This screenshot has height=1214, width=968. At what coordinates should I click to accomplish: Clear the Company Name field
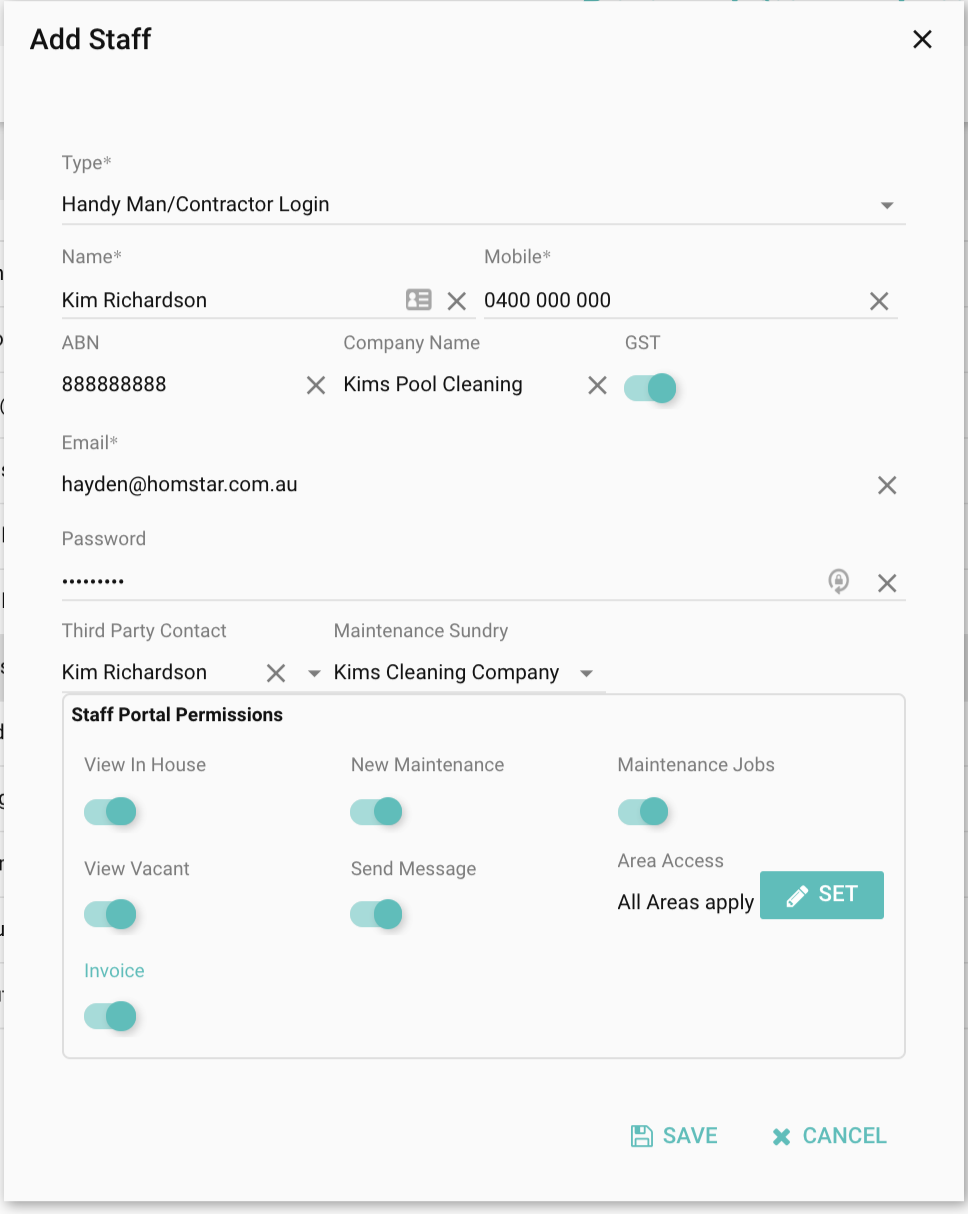pos(597,385)
